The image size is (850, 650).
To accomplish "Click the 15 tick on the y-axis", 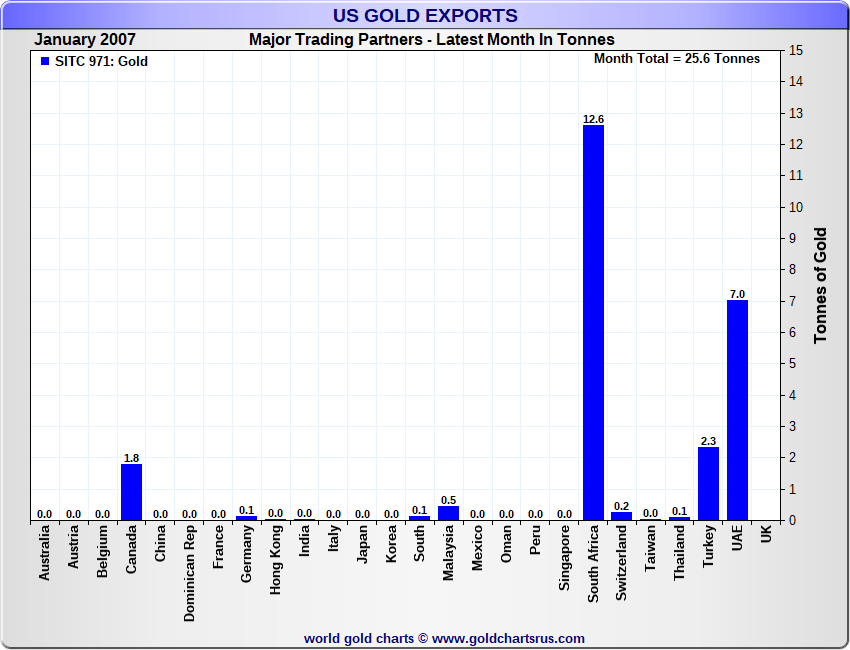I will coord(796,50).
